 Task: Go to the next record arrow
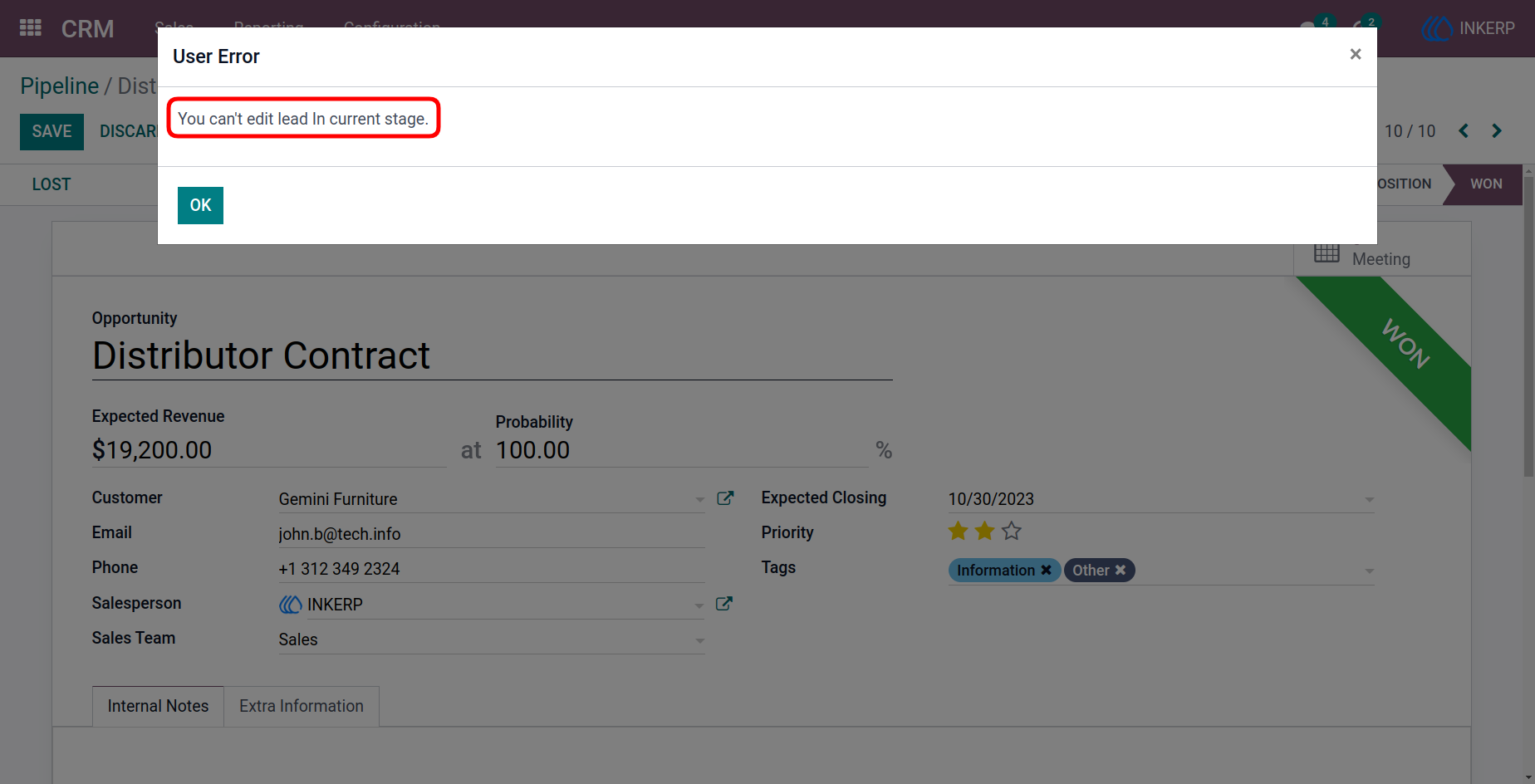(1497, 131)
